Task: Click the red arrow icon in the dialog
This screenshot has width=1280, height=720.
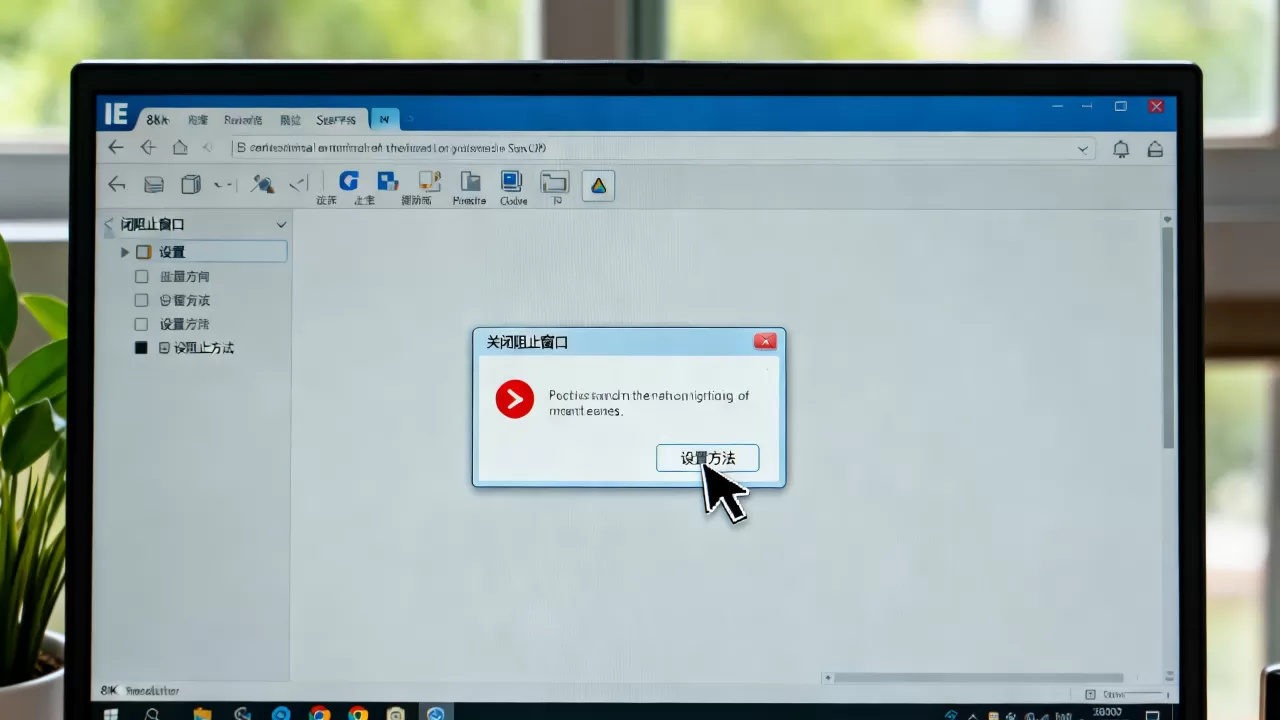Action: 515,400
